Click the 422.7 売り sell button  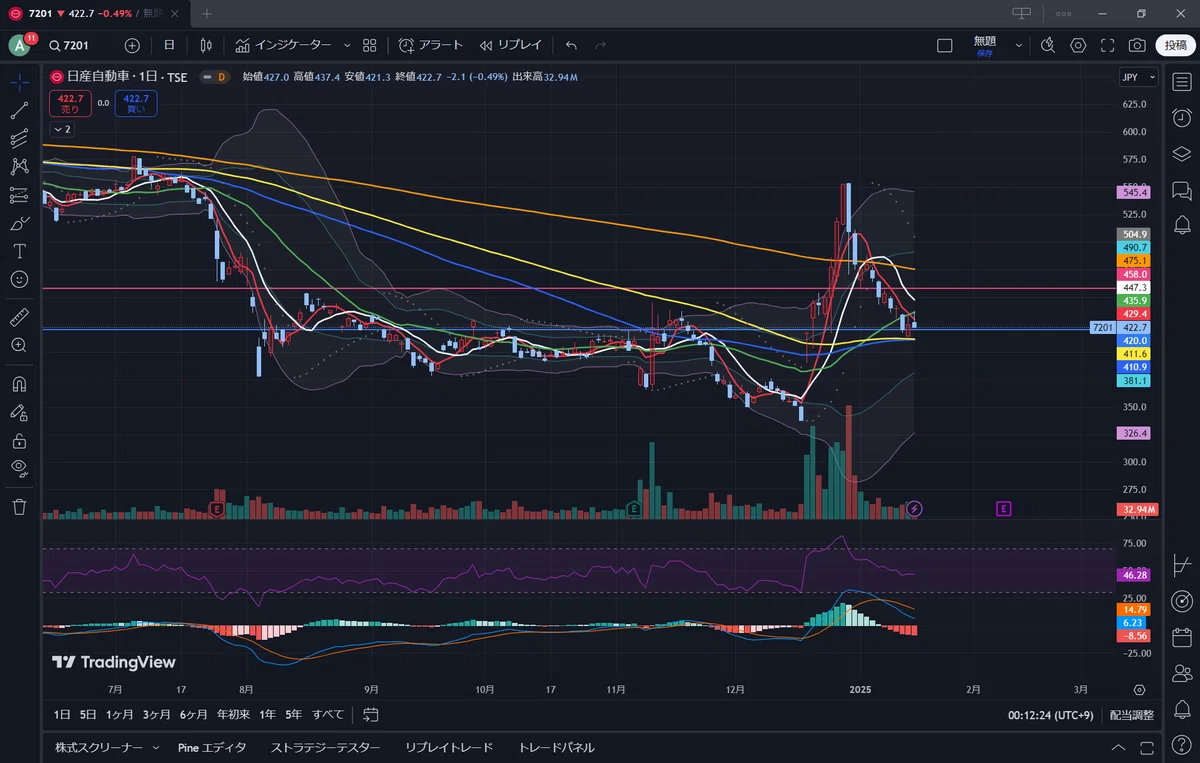coord(71,103)
